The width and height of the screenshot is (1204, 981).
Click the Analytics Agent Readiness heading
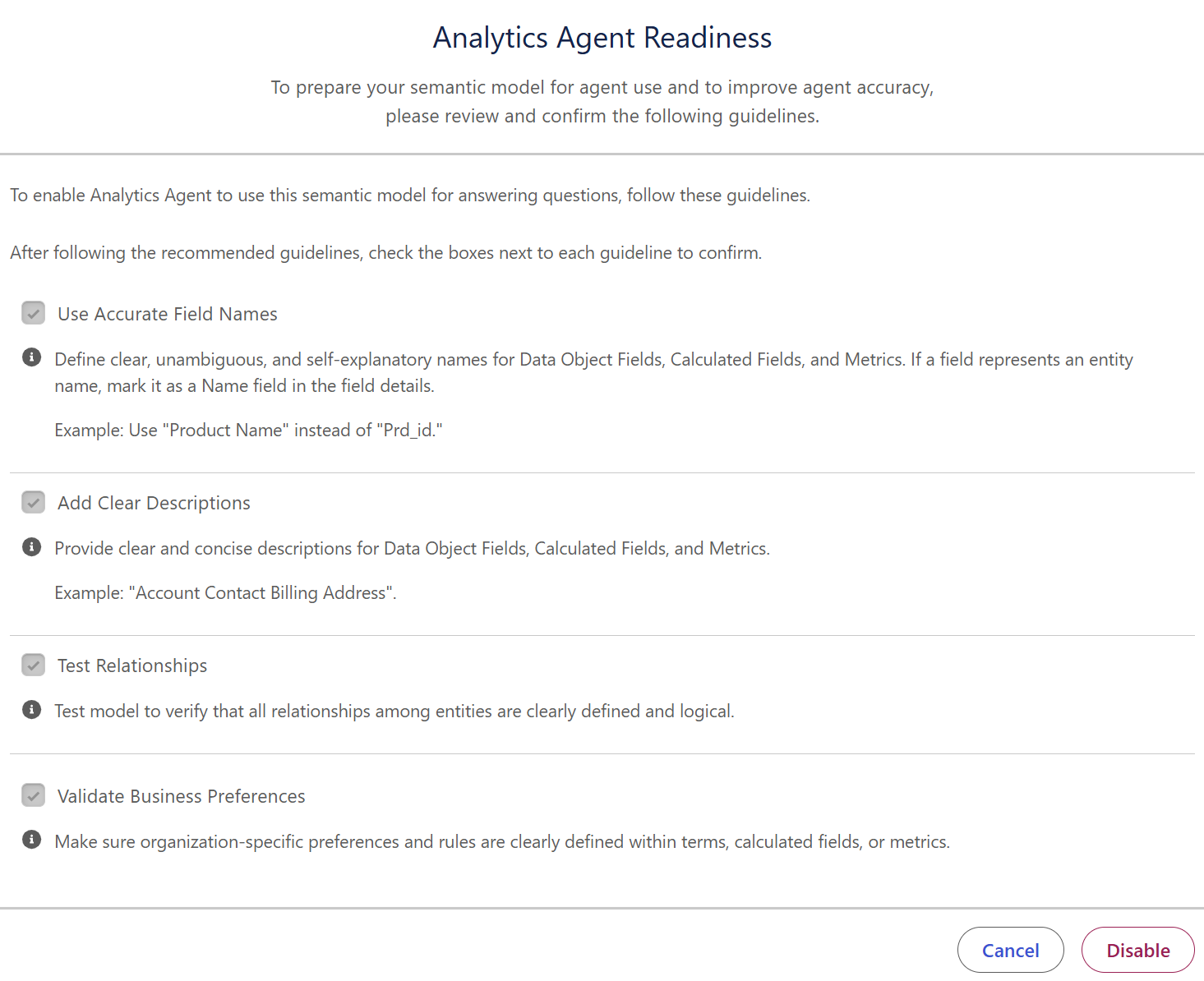[602, 38]
